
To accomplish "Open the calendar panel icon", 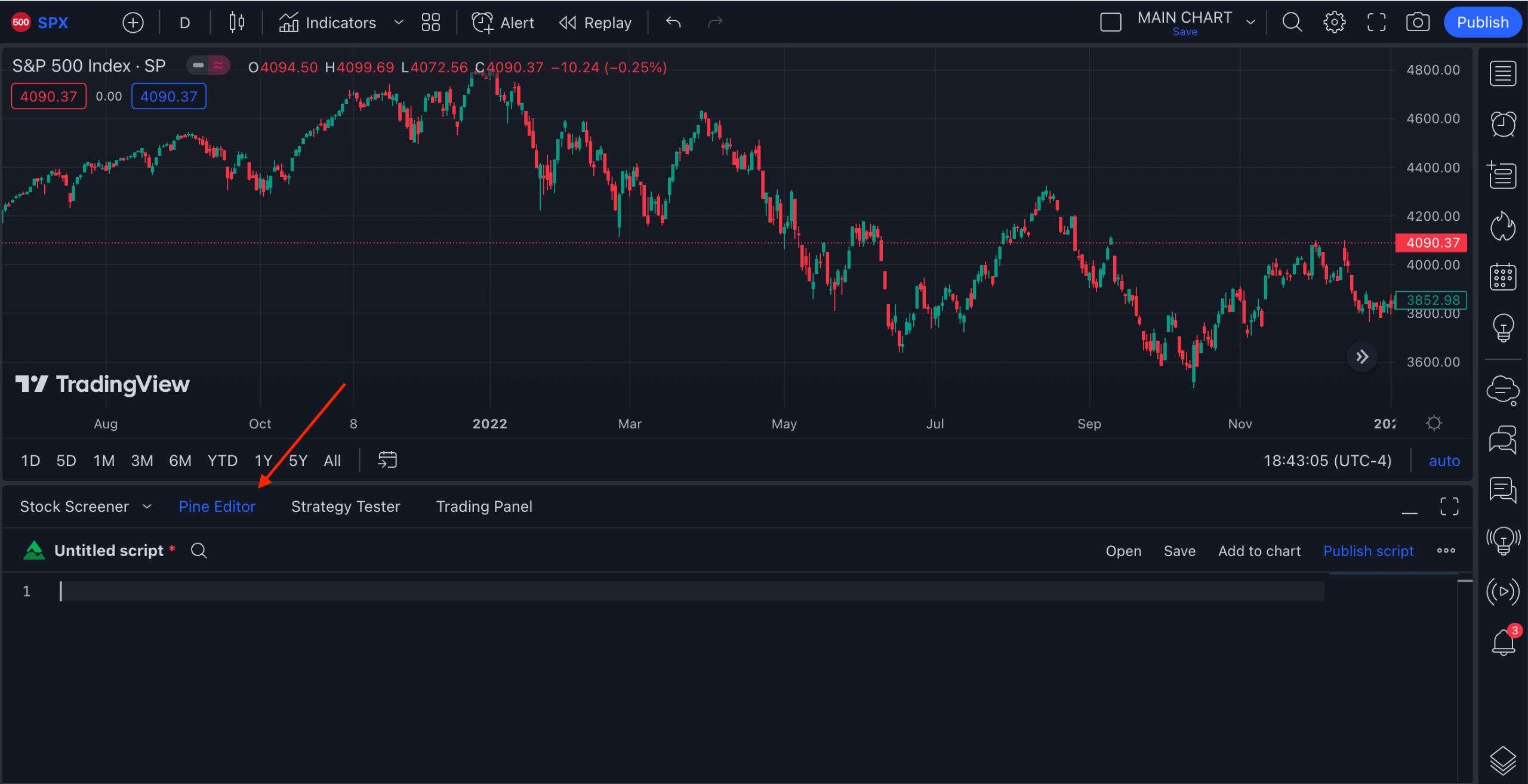I will 1502,277.
